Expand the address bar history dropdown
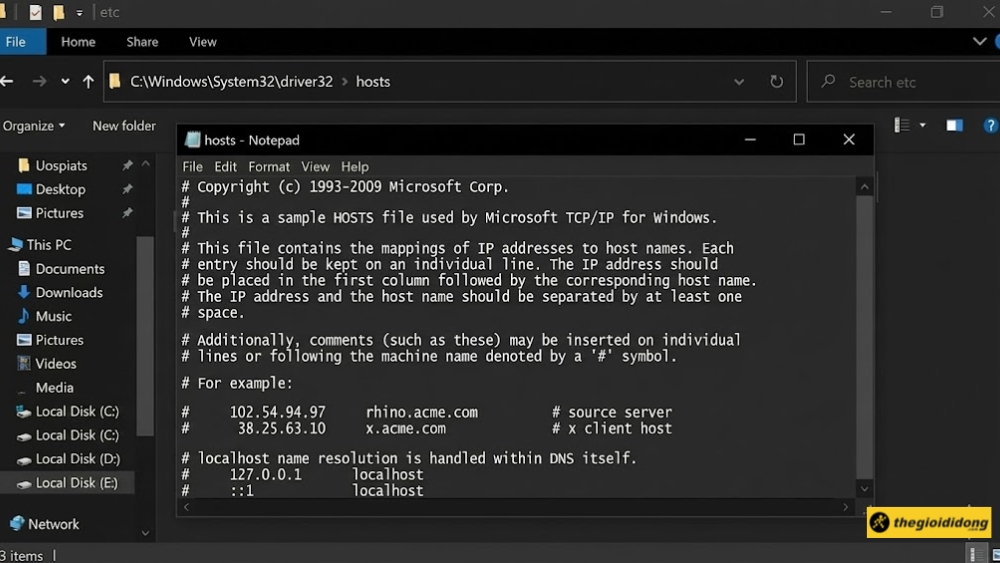Viewport: 1000px width, 563px height. point(739,82)
